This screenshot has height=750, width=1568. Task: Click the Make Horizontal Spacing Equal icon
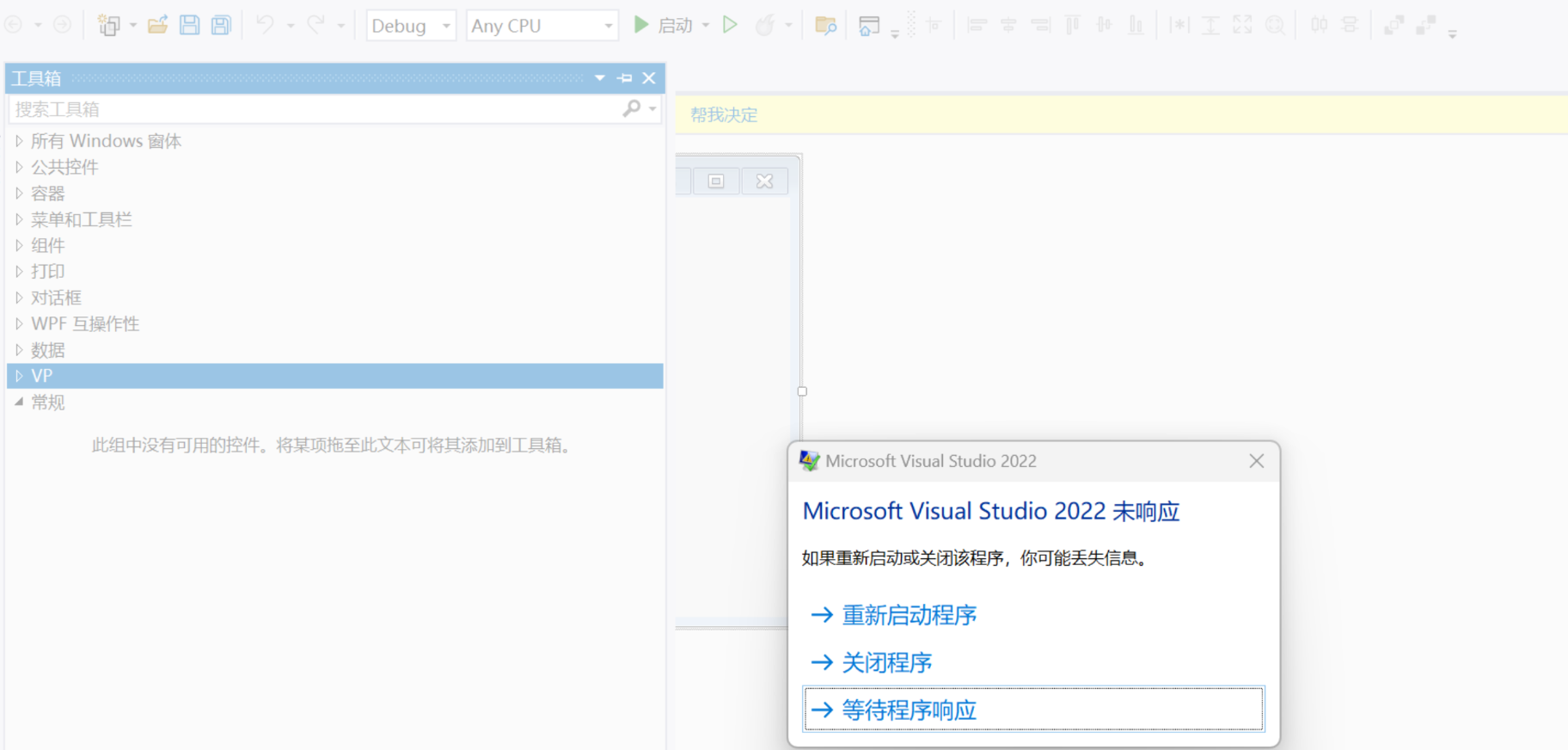pyautogui.click(x=1319, y=25)
